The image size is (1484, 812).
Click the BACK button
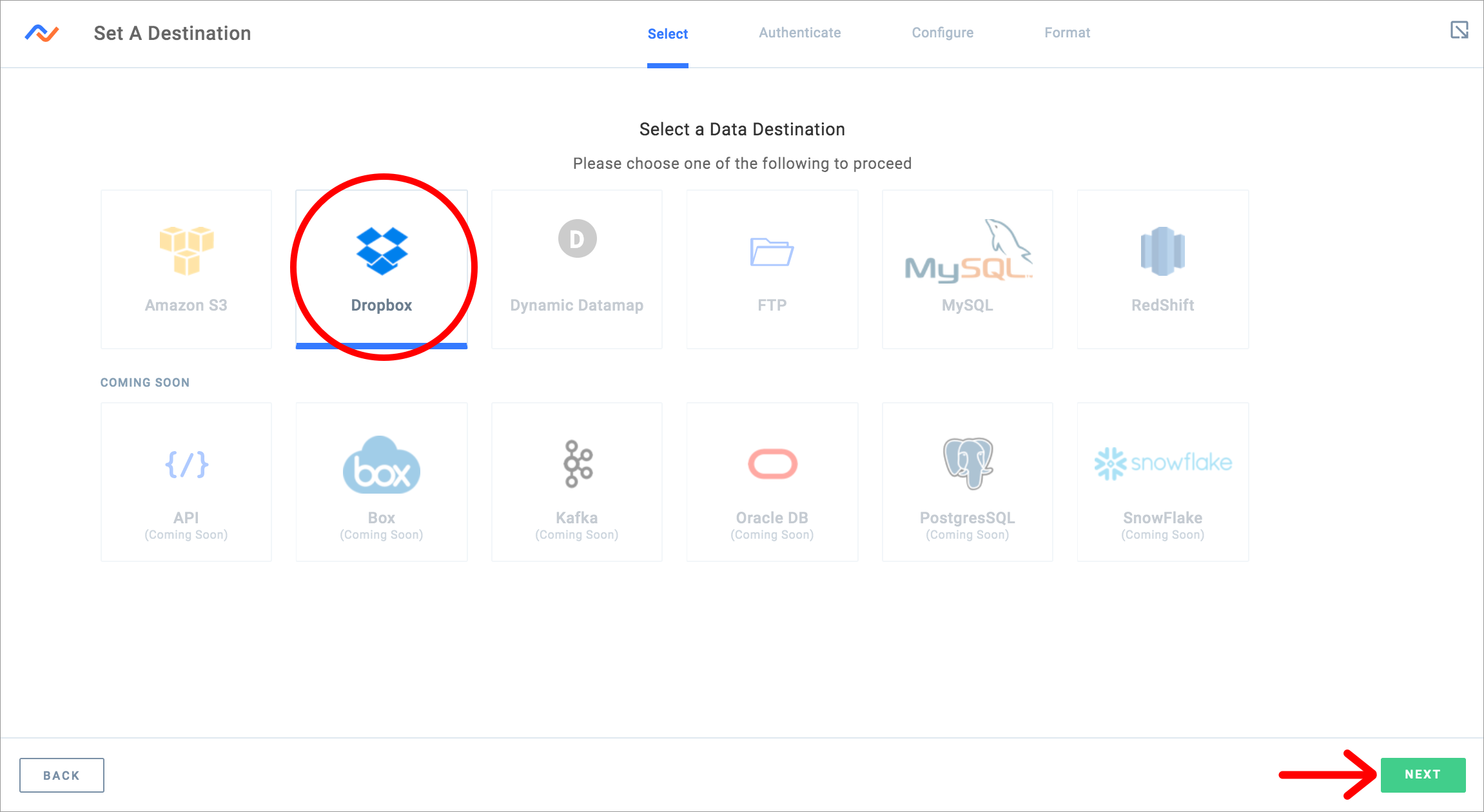point(62,775)
